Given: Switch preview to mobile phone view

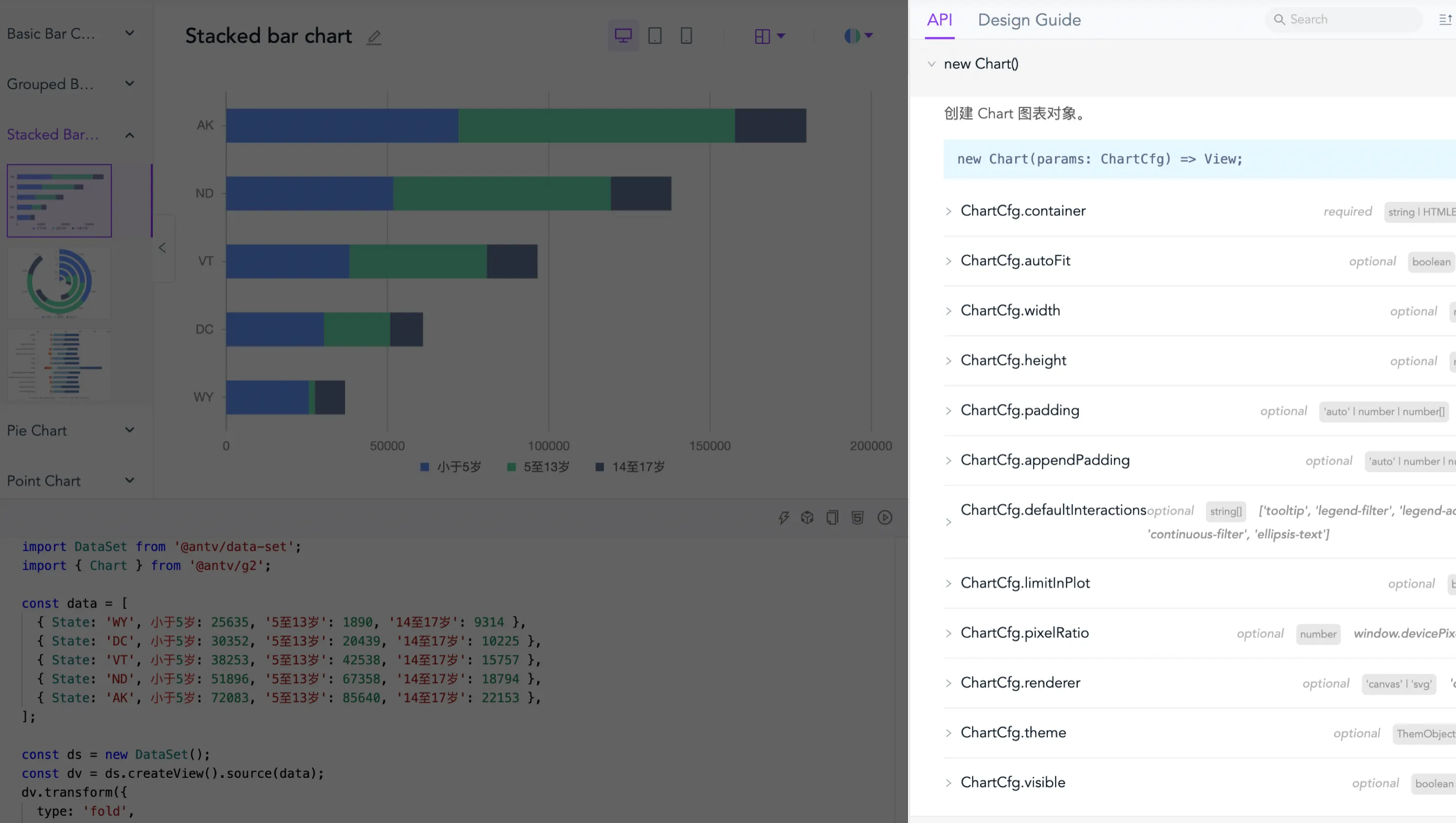Looking at the screenshot, I should [x=686, y=36].
